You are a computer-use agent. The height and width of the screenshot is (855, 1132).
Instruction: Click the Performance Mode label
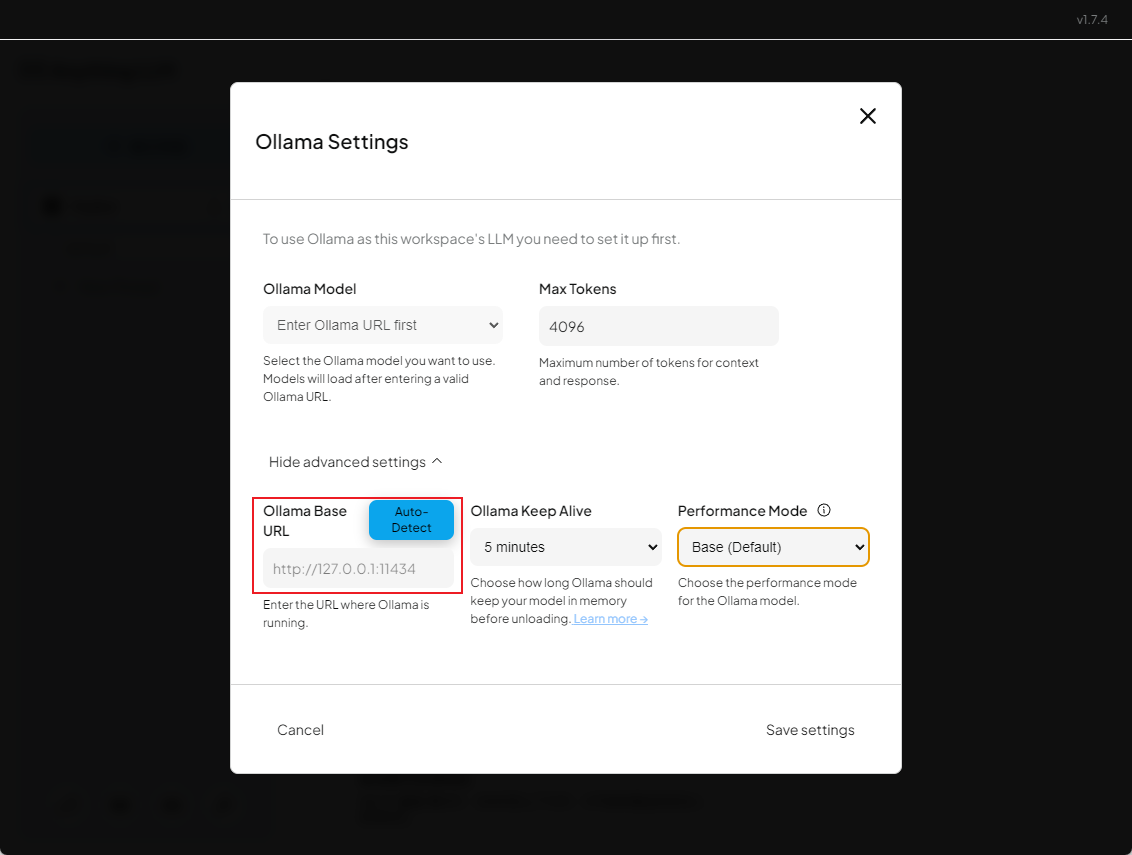click(x=742, y=511)
